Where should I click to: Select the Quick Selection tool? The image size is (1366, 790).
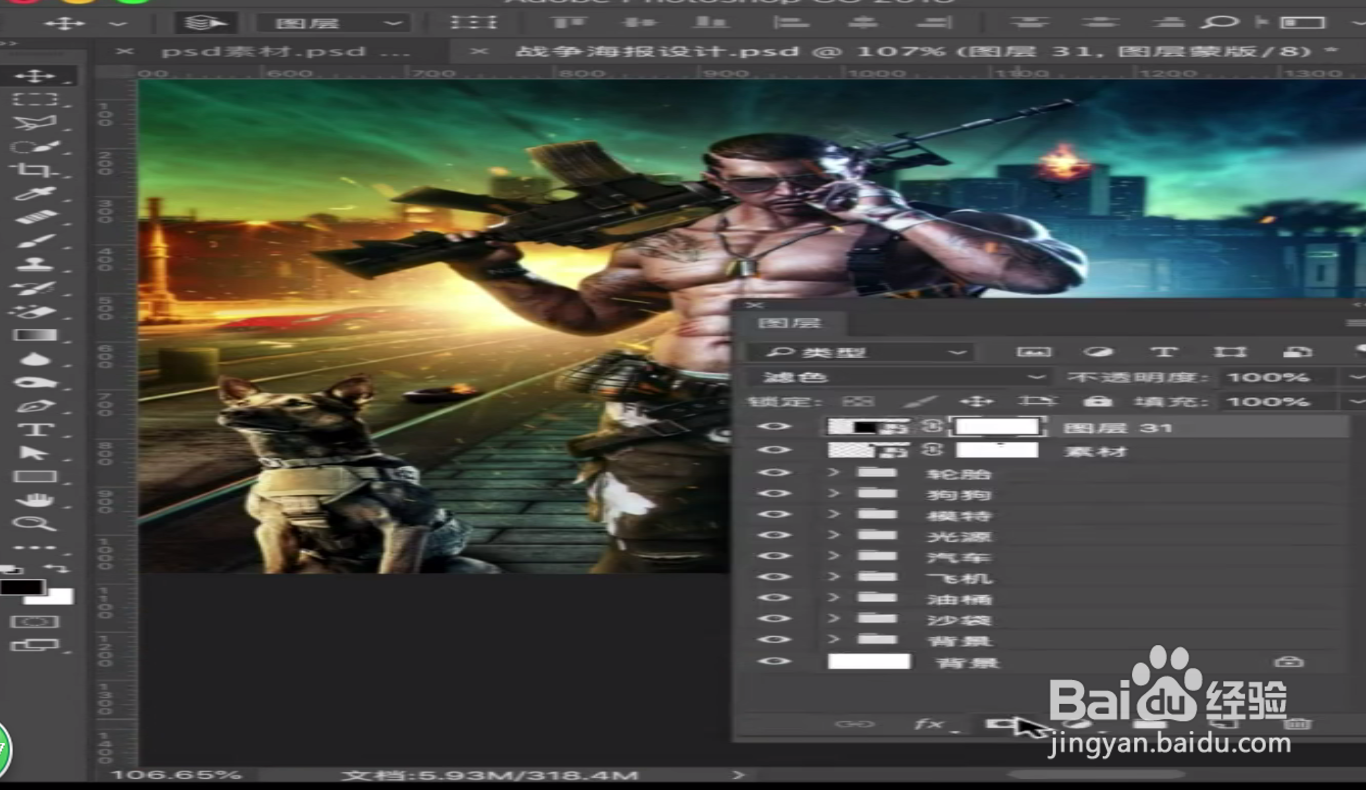point(35,147)
